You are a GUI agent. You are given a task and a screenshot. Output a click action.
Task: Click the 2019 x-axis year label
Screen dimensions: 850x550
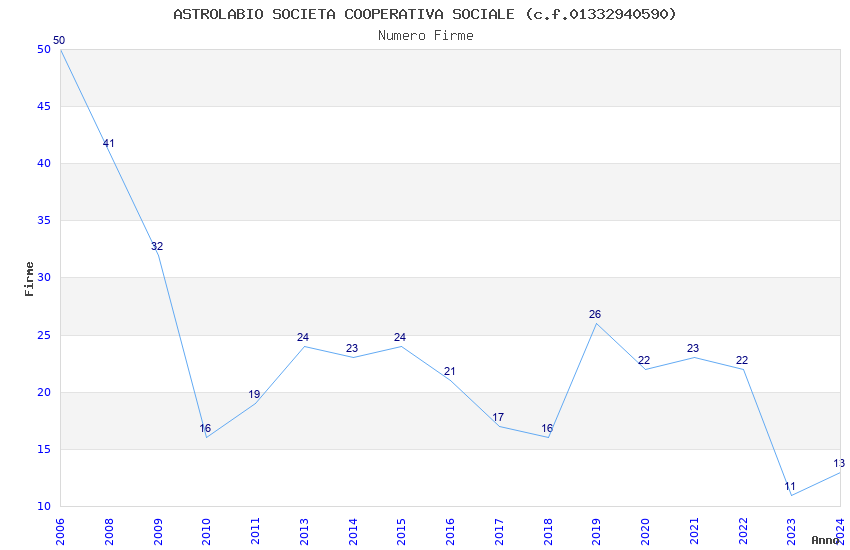click(x=596, y=531)
